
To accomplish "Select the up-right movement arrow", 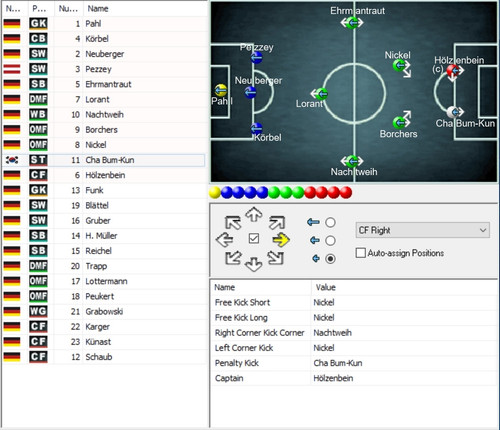I will [277, 223].
